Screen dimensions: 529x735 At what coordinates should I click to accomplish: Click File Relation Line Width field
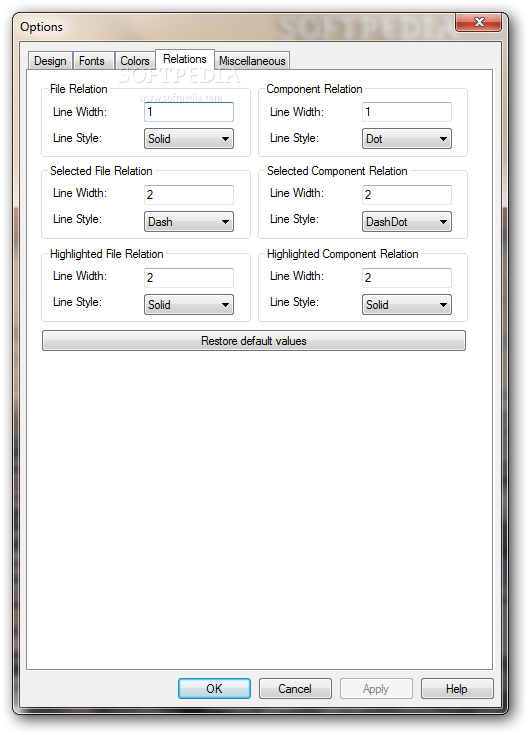(x=189, y=112)
